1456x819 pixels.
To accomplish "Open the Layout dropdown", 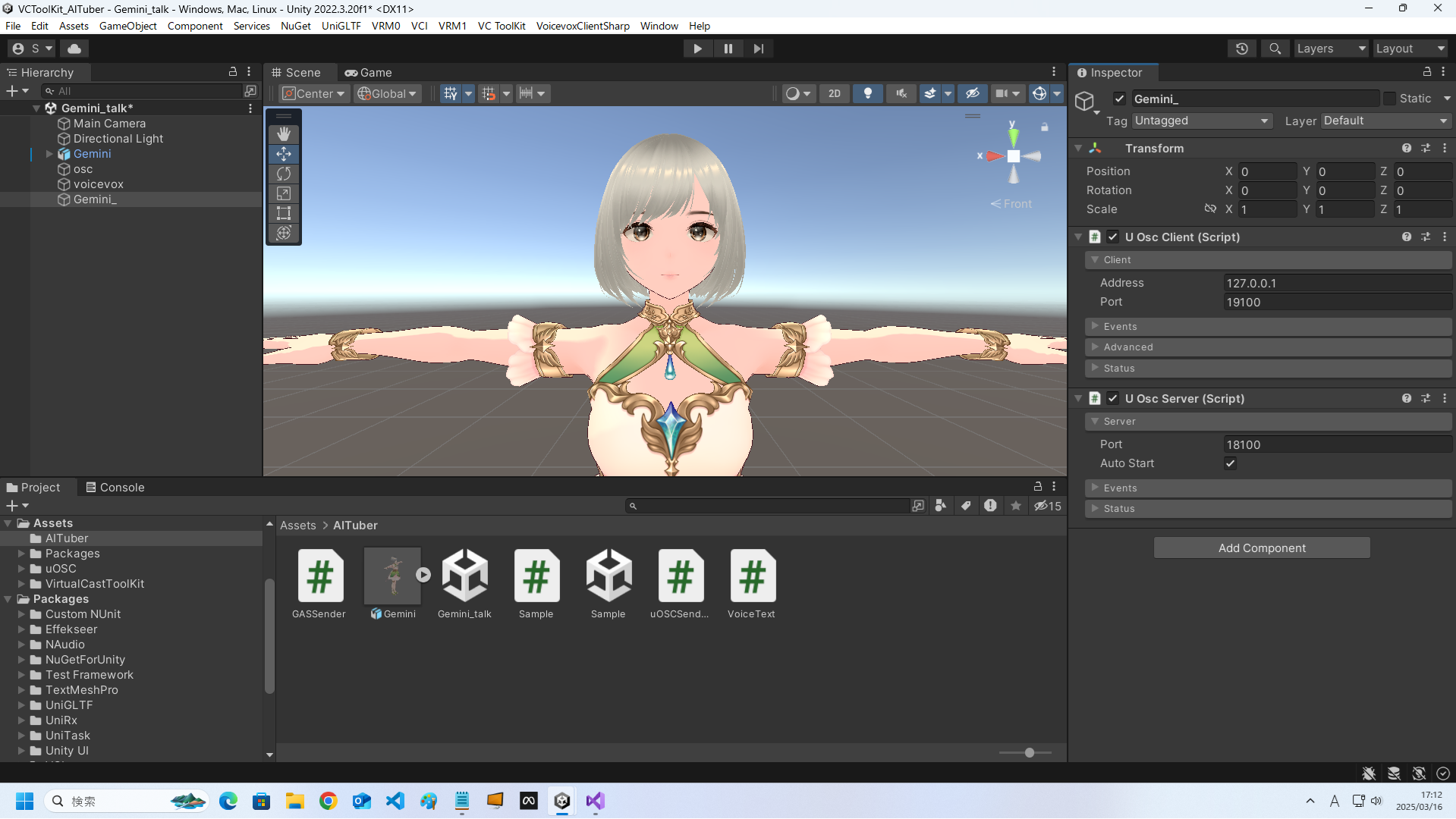I will point(1410,49).
